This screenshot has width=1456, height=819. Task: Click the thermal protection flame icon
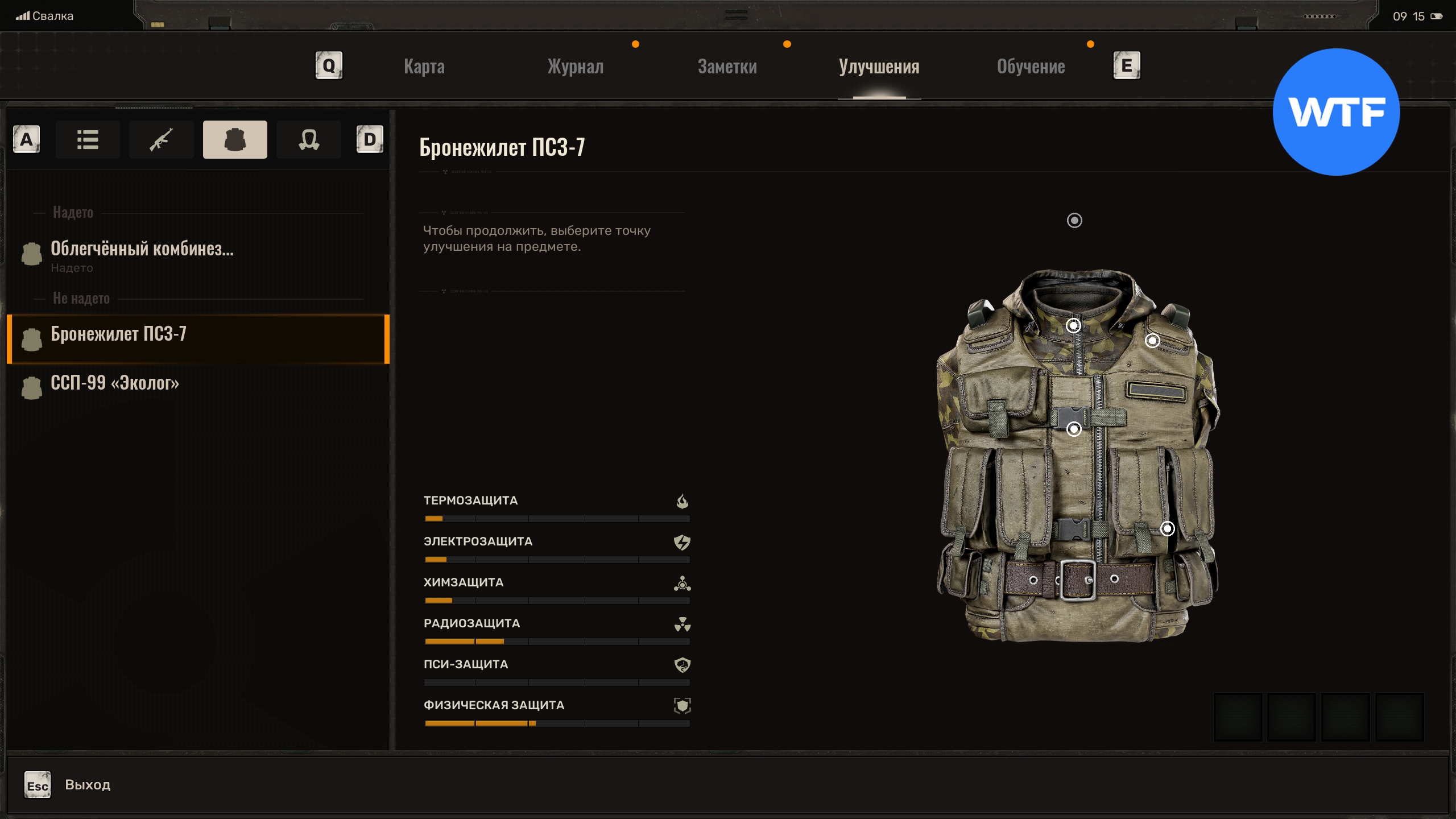pyautogui.click(x=682, y=501)
